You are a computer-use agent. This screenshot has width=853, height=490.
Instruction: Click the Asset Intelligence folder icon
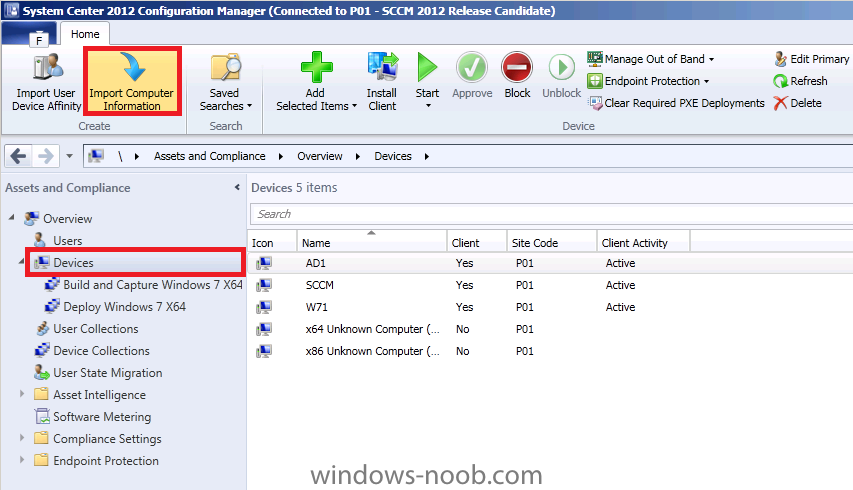click(x=41, y=394)
